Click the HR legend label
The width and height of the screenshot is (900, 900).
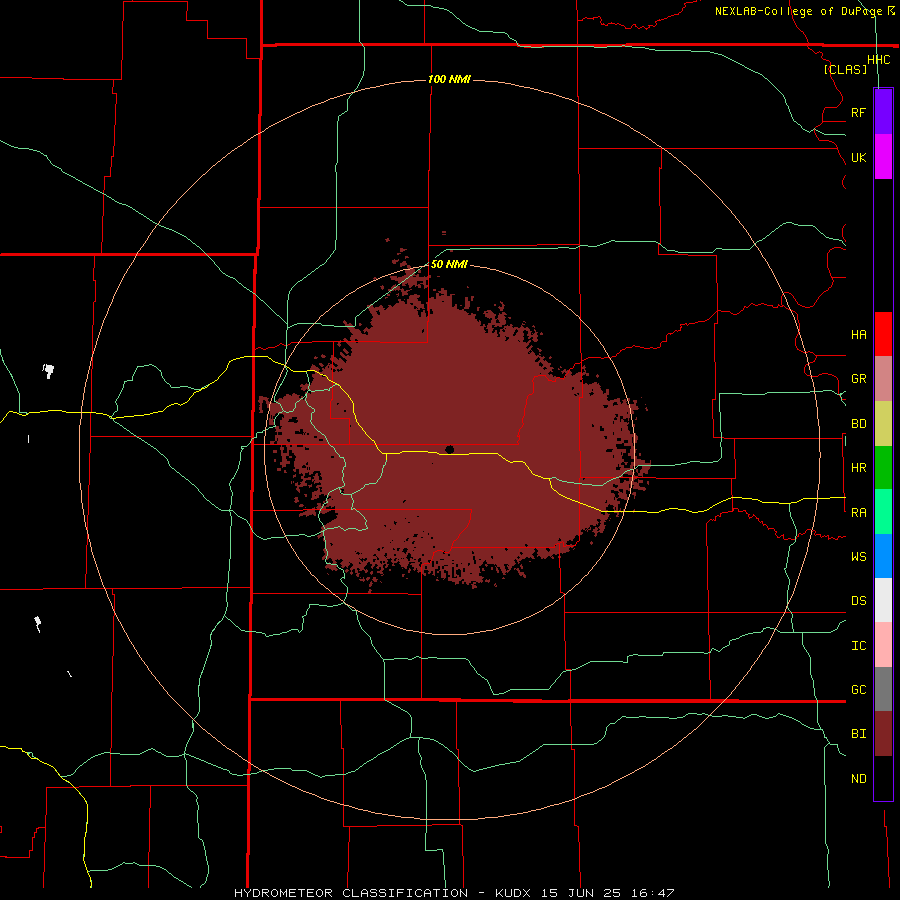click(858, 468)
